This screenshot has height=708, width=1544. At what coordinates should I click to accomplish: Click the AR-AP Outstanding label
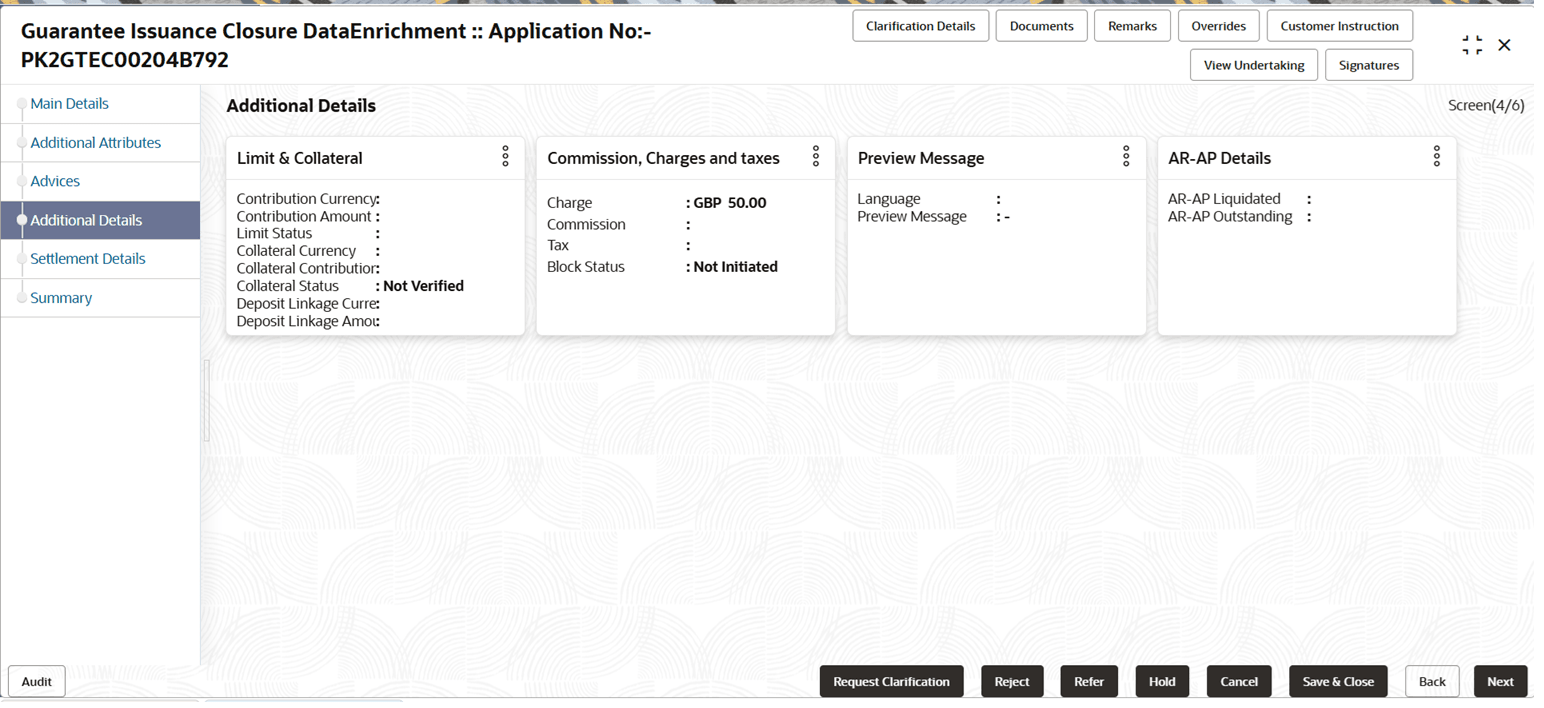(1230, 216)
